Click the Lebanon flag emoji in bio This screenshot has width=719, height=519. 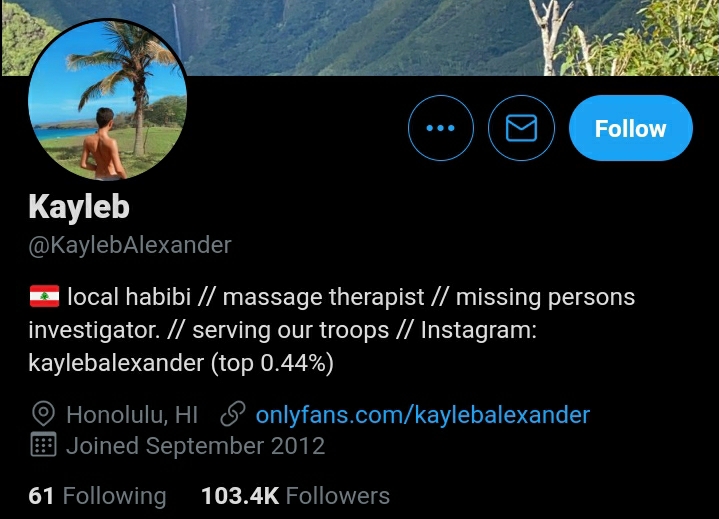click(44, 296)
